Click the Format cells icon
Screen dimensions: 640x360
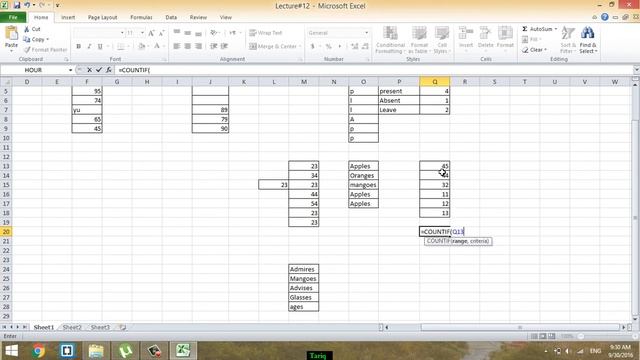505,33
